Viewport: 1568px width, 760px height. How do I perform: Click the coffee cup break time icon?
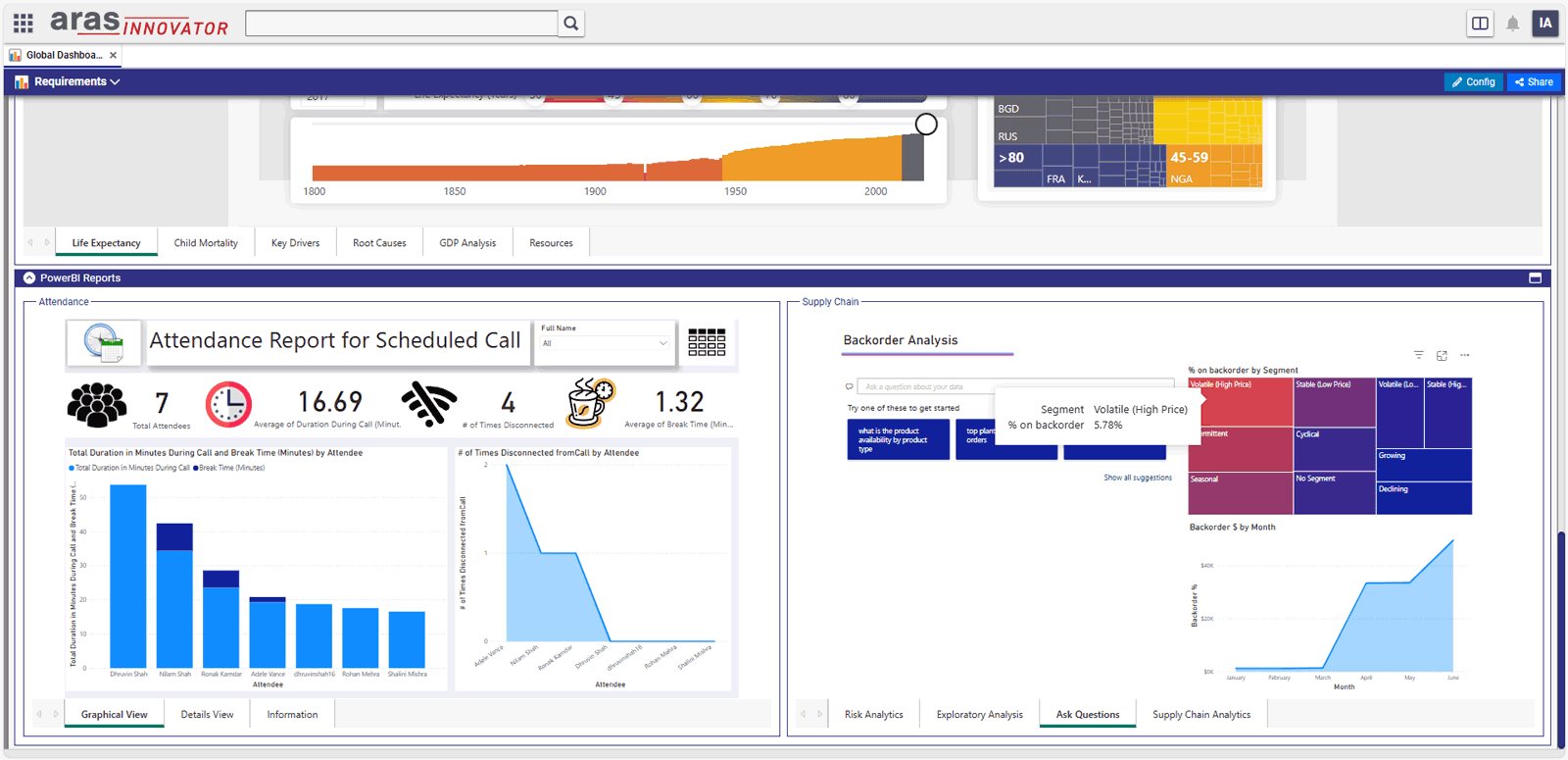coord(591,403)
